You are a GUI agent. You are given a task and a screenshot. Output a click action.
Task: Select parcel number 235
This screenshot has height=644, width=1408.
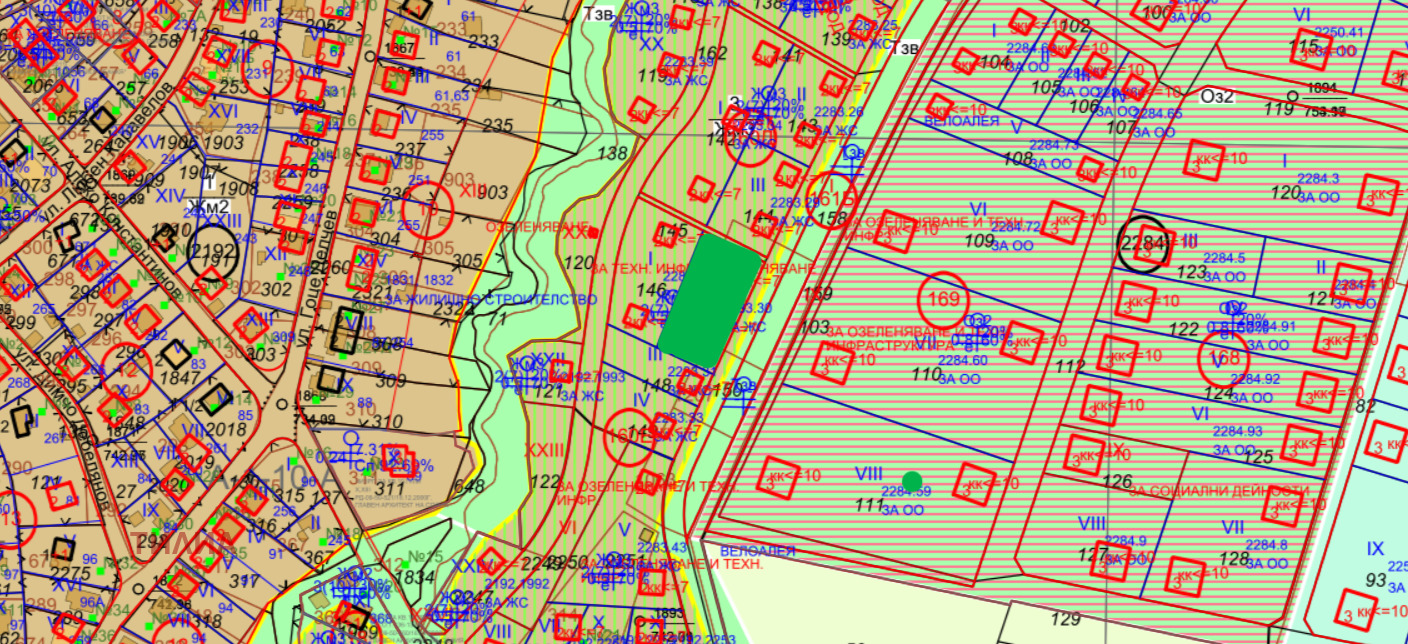click(x=497, y=125)
